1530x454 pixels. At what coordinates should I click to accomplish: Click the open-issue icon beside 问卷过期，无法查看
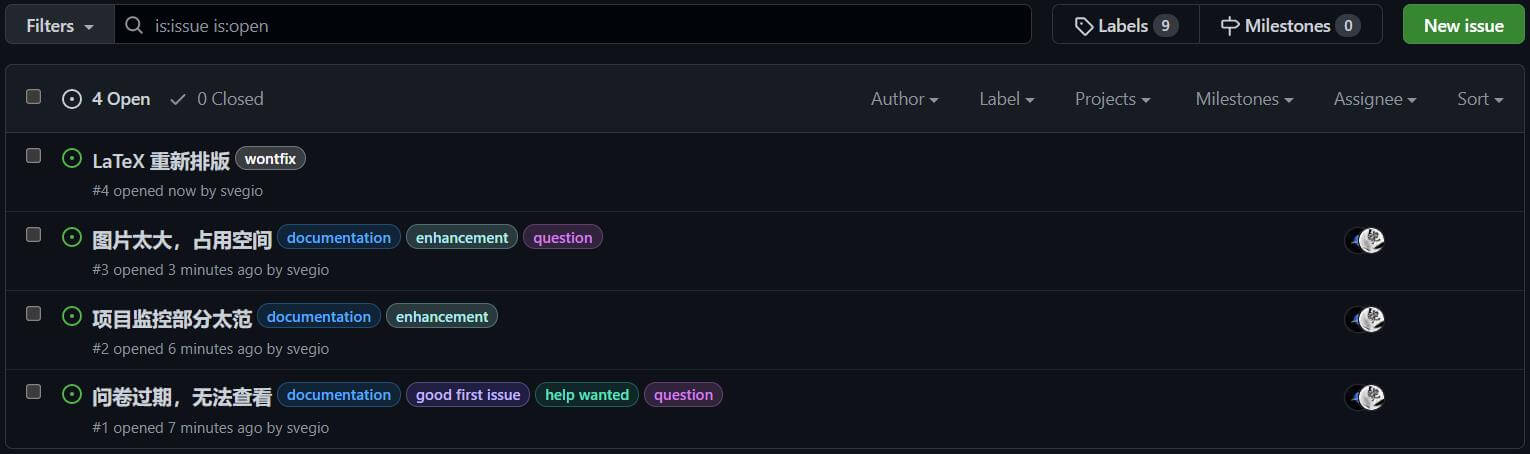(71, 394)
